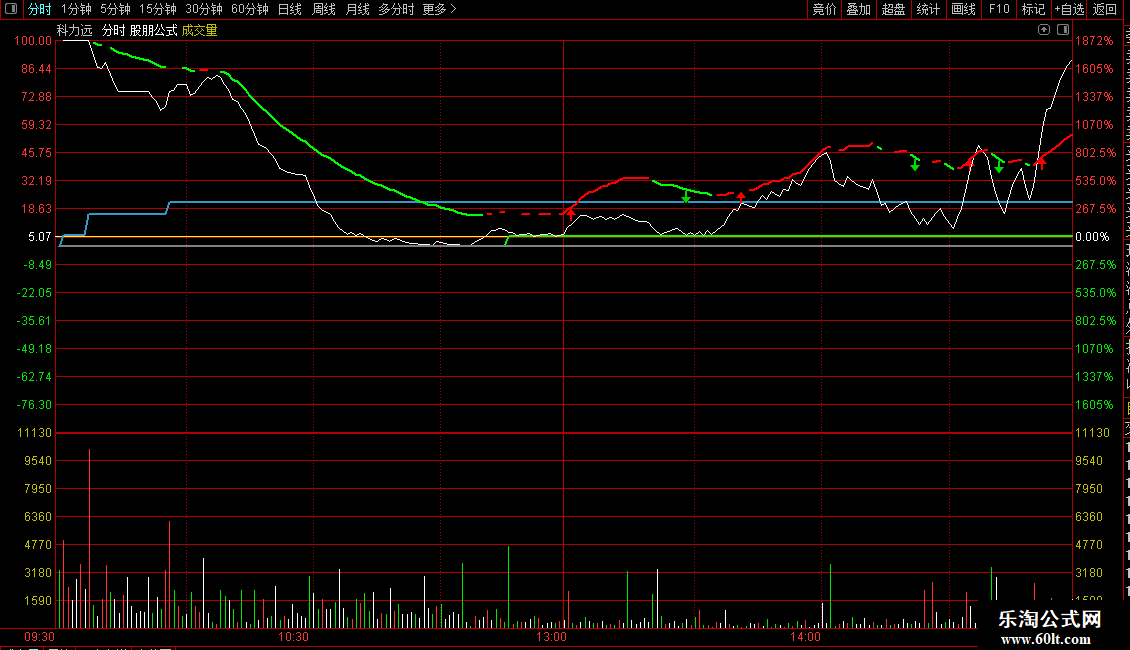Click the green down-arrow signal below 32.19 line
The width and height of the screenshot is (1130, 650).
686,197
